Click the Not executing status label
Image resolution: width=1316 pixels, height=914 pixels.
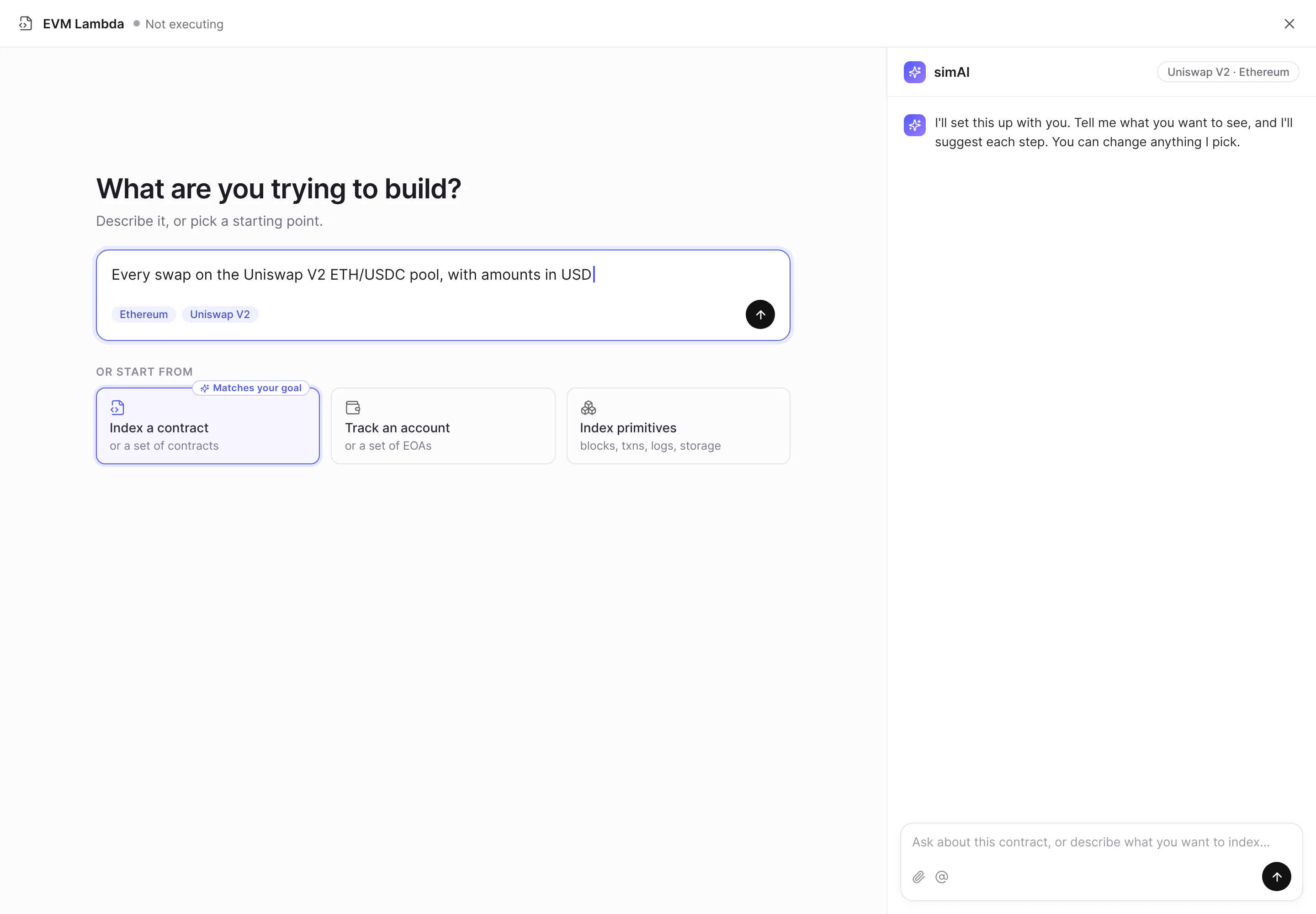tap(185, 24)
